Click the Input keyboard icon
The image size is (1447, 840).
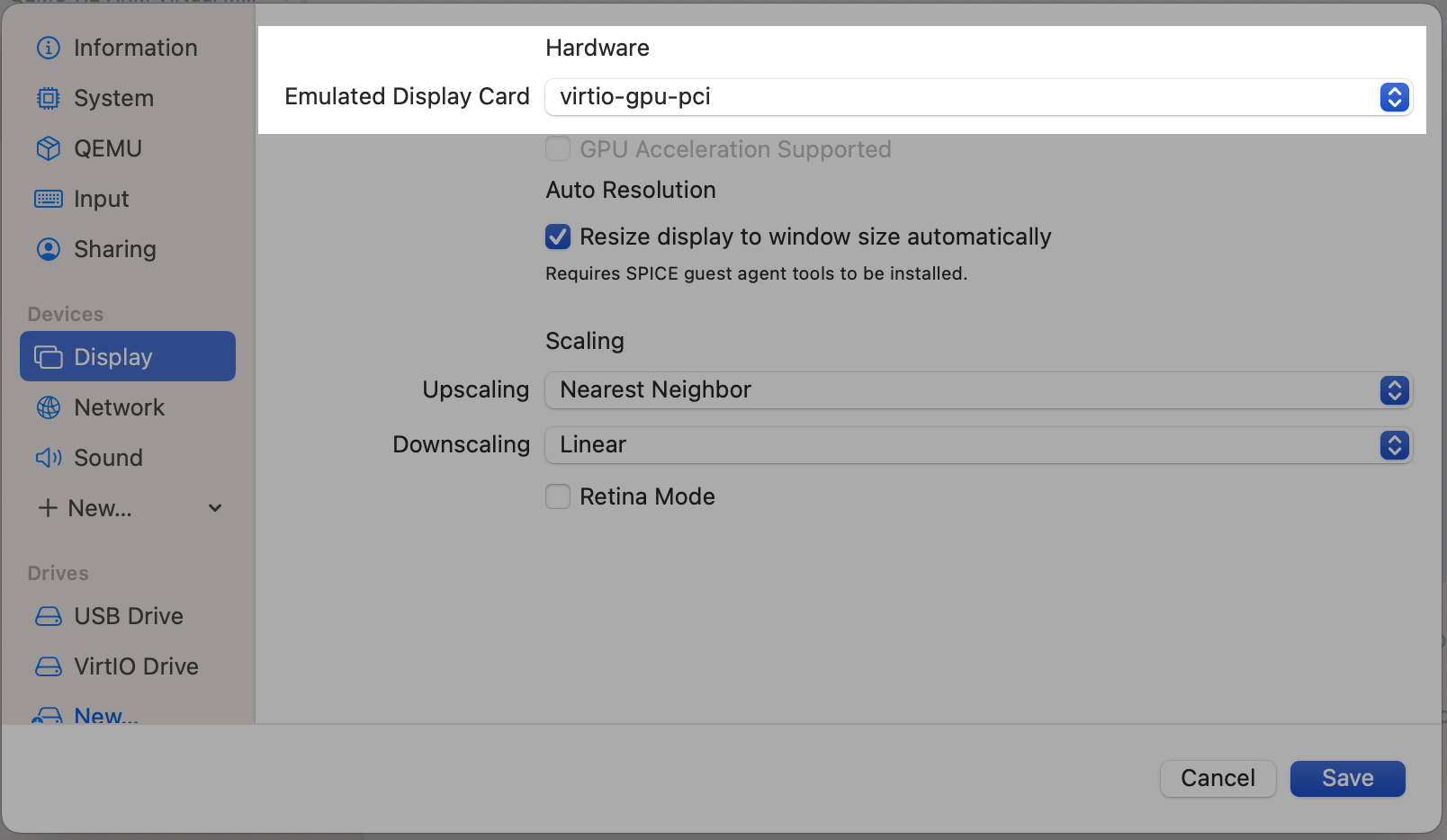(48, 199)
